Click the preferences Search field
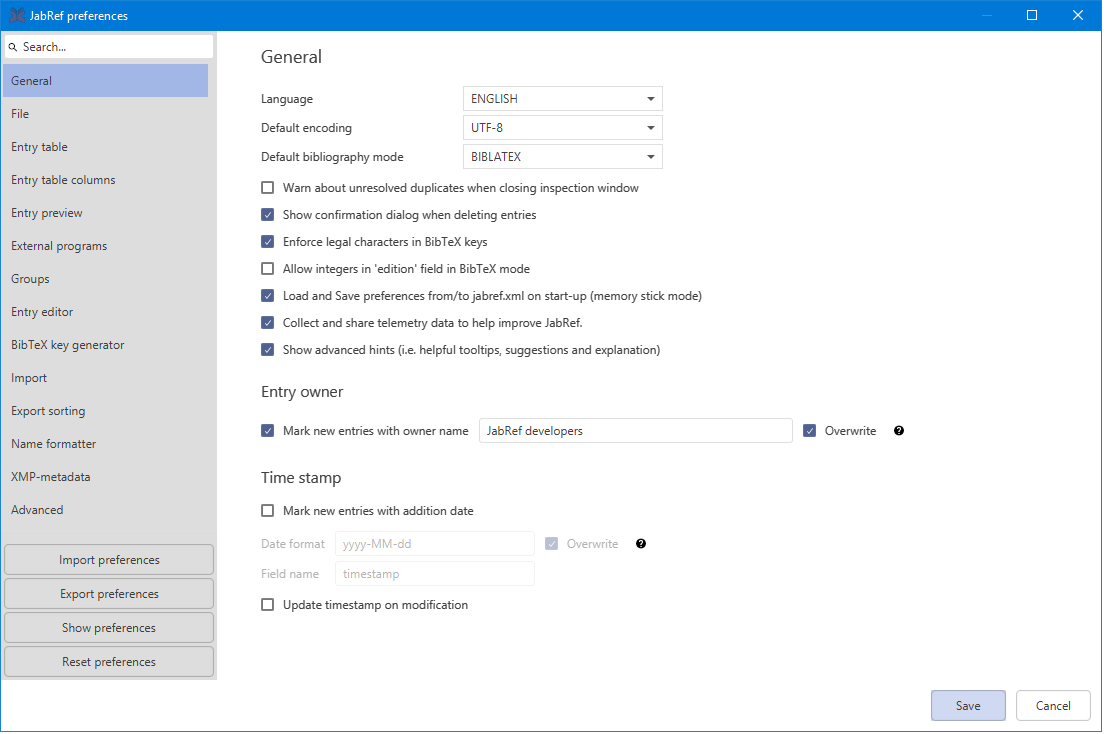The image size is (1106, 734). [x=109, y=47]
